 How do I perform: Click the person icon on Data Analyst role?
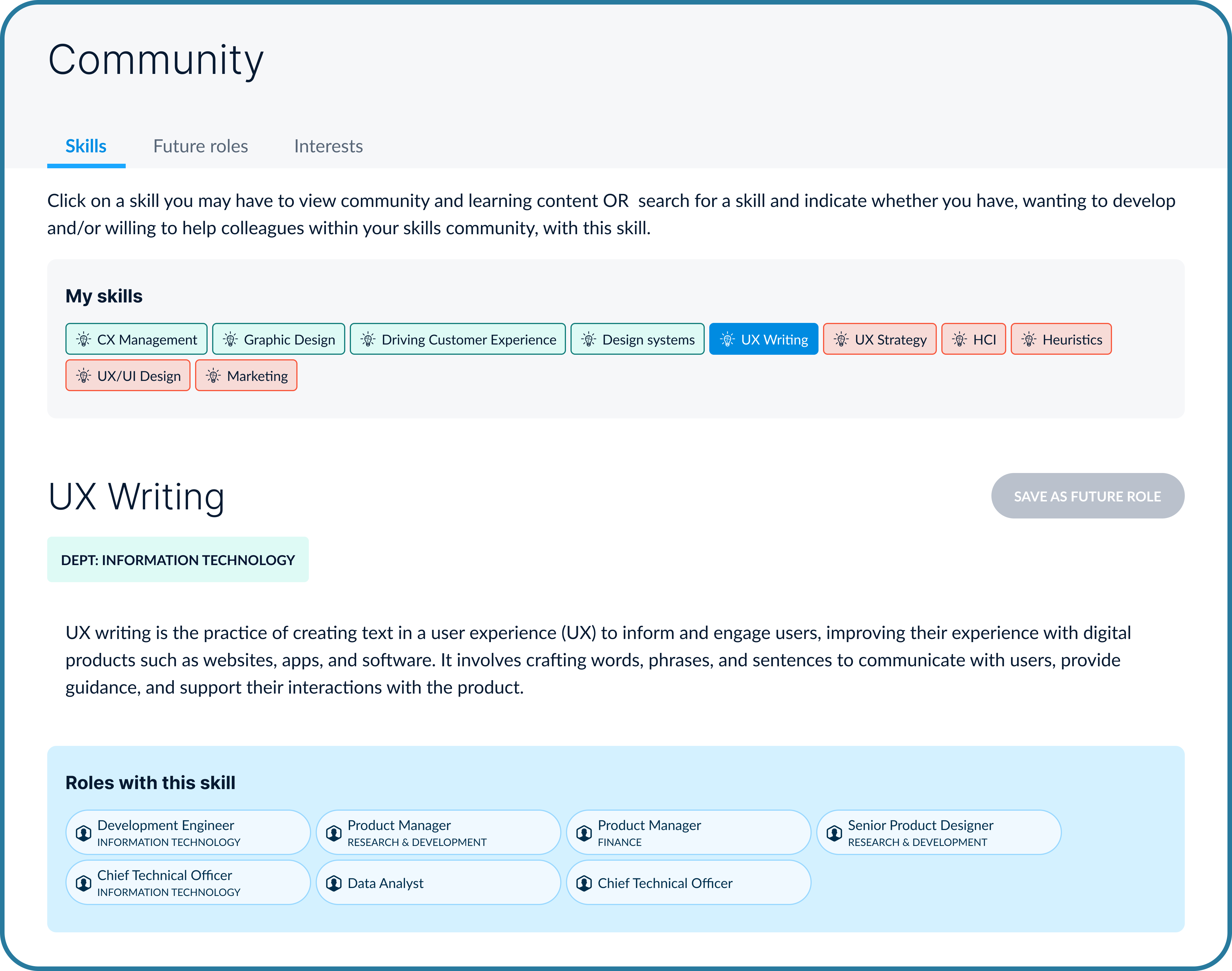pos(334,883)
